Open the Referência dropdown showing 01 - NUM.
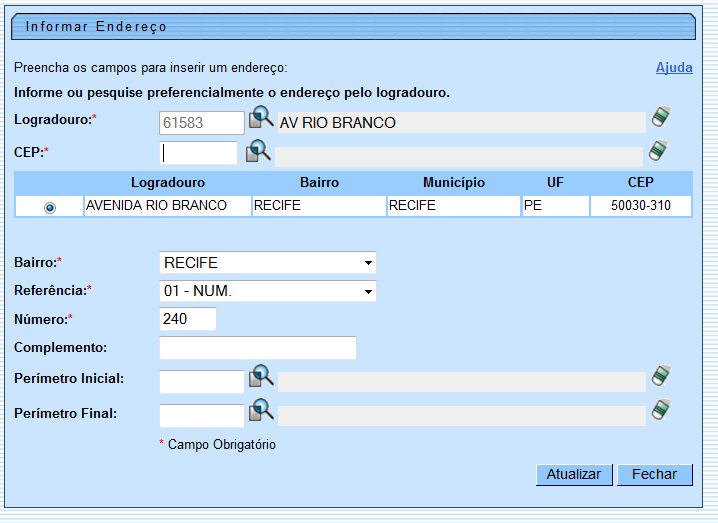This screenshot has width=718, height=523. tap(268, 291)
